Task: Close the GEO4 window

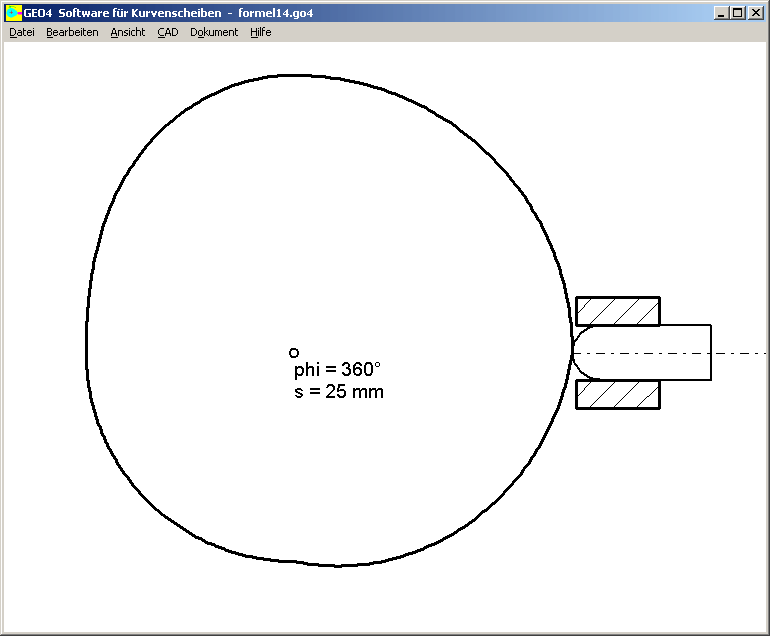Action: 756,13
